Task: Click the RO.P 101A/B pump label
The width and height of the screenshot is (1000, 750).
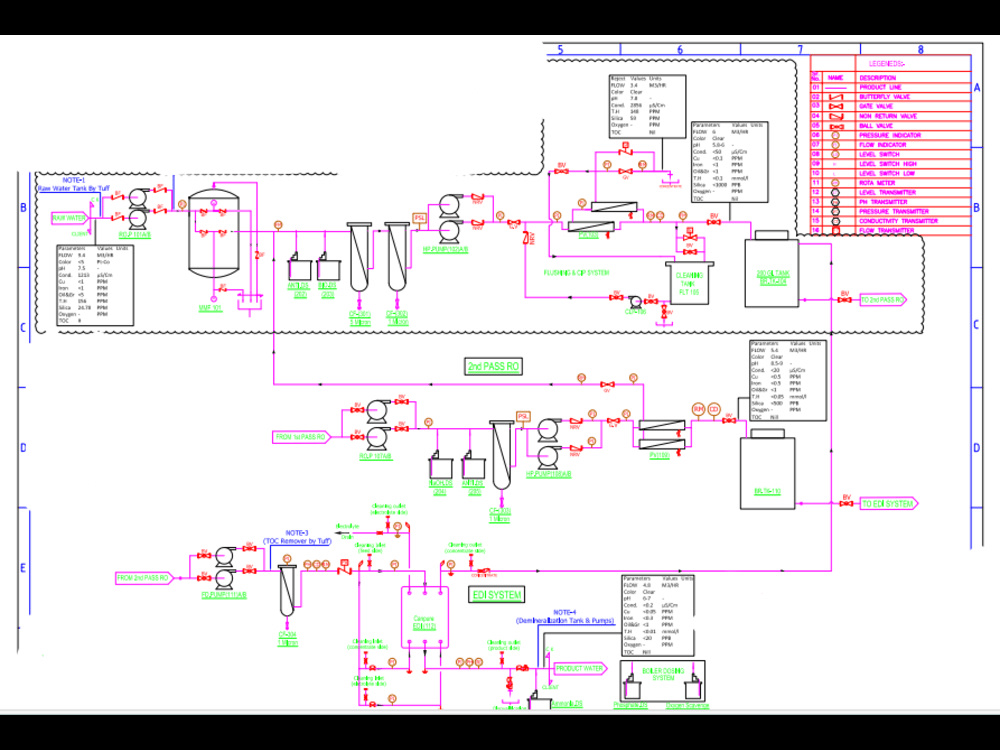Action: coord(135,235)
